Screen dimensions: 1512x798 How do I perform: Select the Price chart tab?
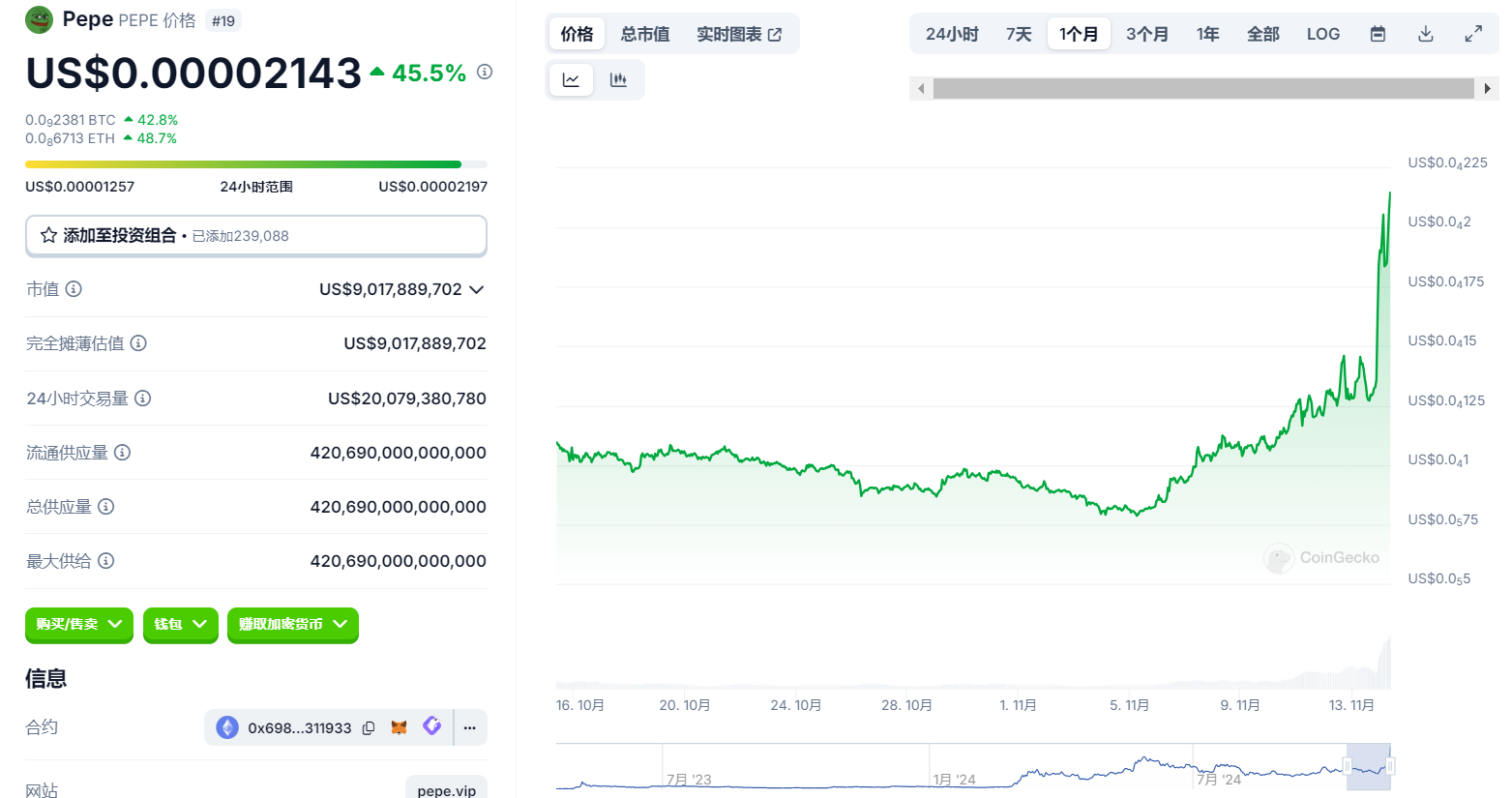tap(578, 34)
